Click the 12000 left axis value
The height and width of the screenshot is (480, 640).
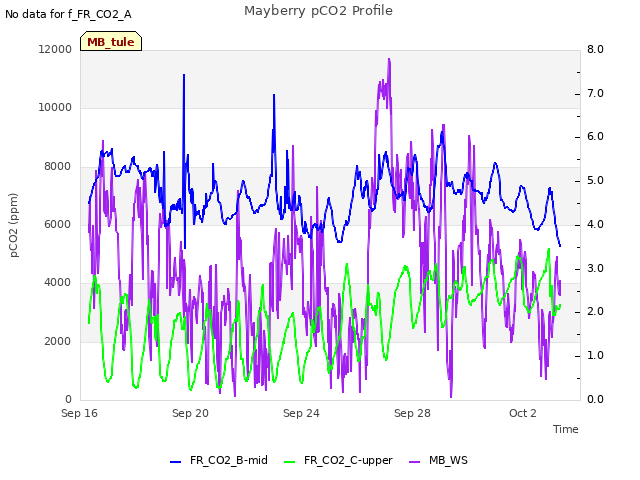coord(55,49)
